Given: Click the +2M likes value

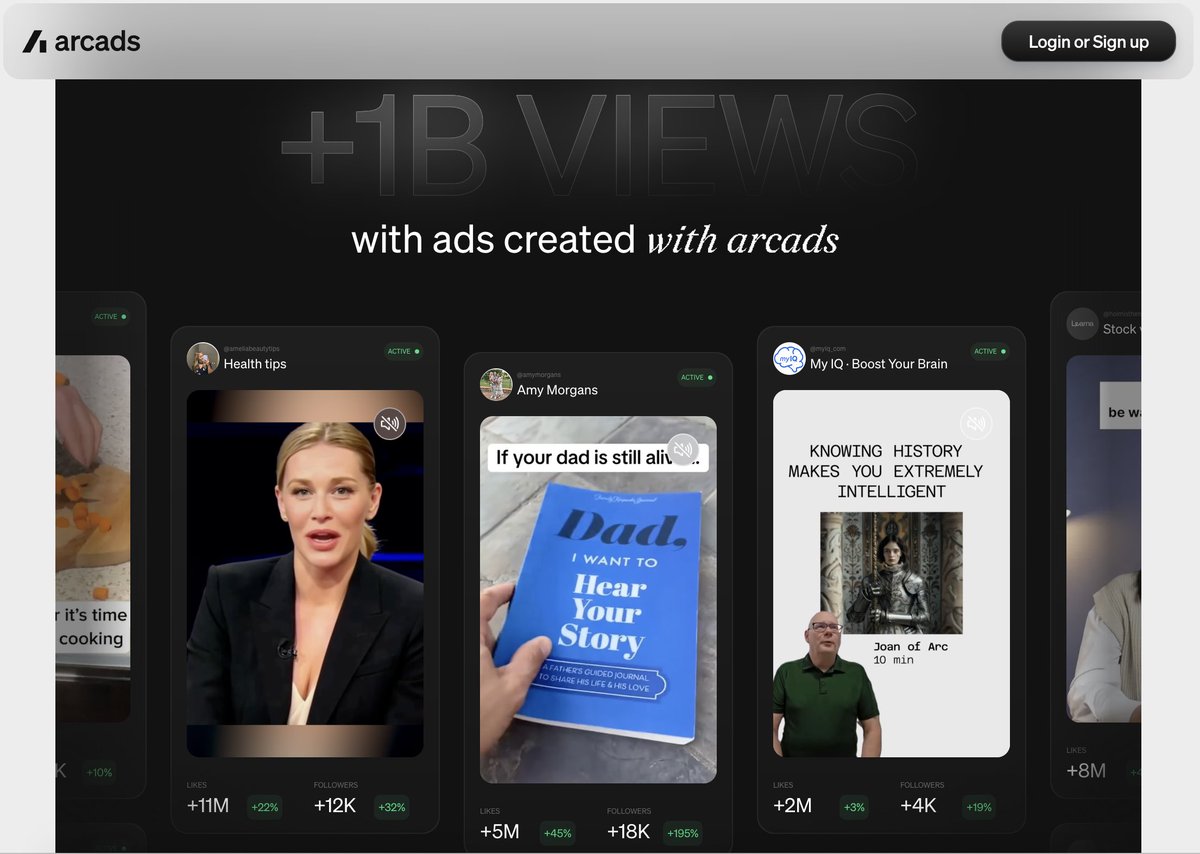Looking at the screenshot, I should [792, 806].
